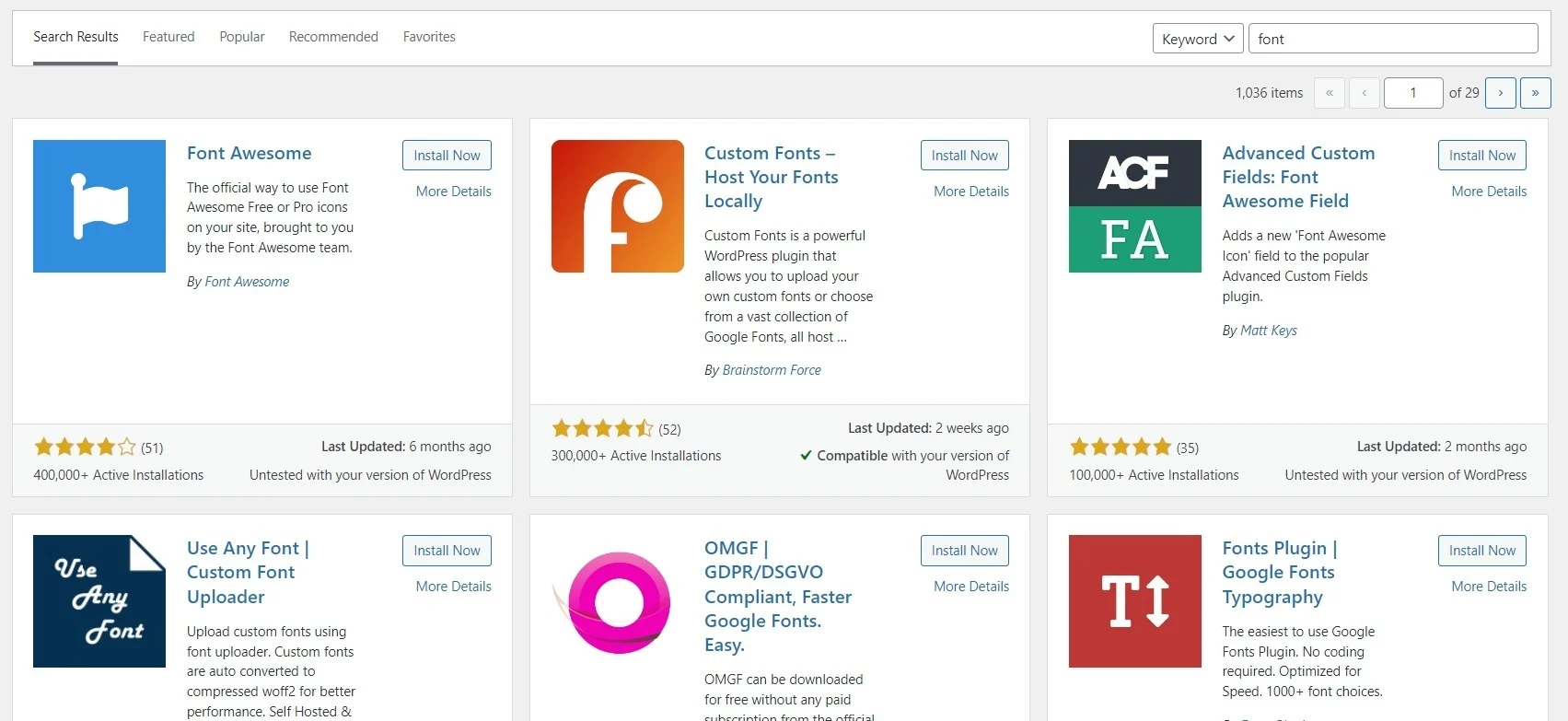Click the star rating of Custom Fonts

603,428
